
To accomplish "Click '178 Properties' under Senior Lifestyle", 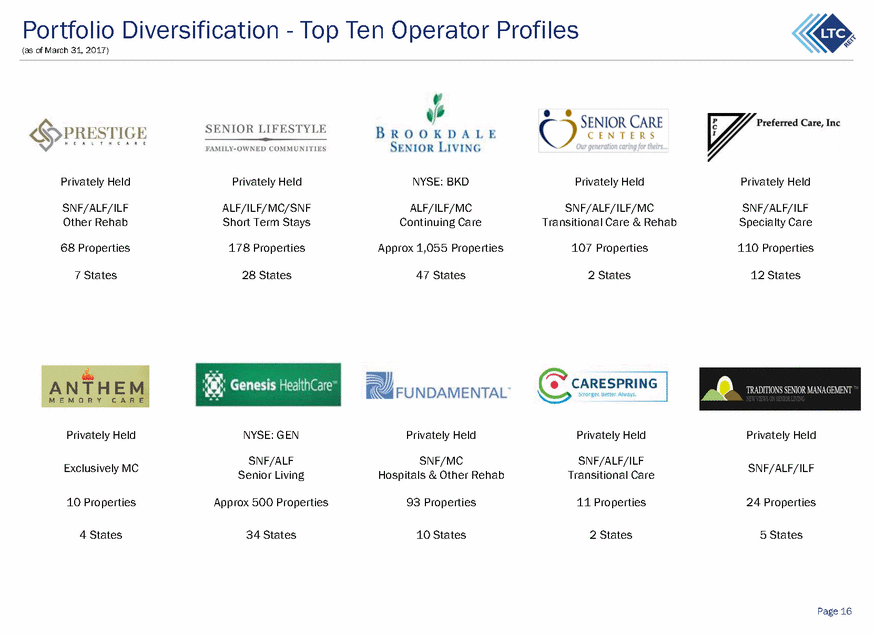I will pyautogui.click(x=267, y=248).
